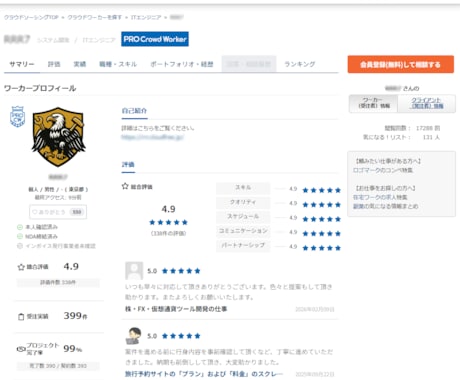Select the ワーカー(受注者)情報 toggle
This screenshot has height=380, width=460.
(x=374, y=103)
